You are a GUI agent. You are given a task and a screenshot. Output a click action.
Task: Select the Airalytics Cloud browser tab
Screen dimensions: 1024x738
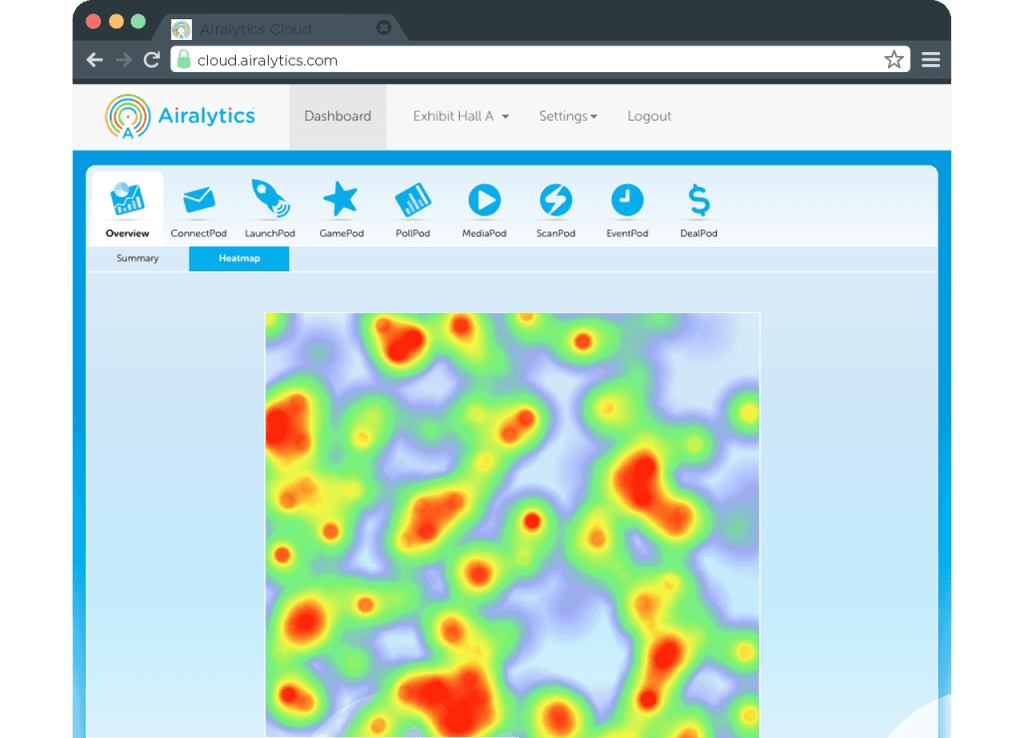click(281, 29)
